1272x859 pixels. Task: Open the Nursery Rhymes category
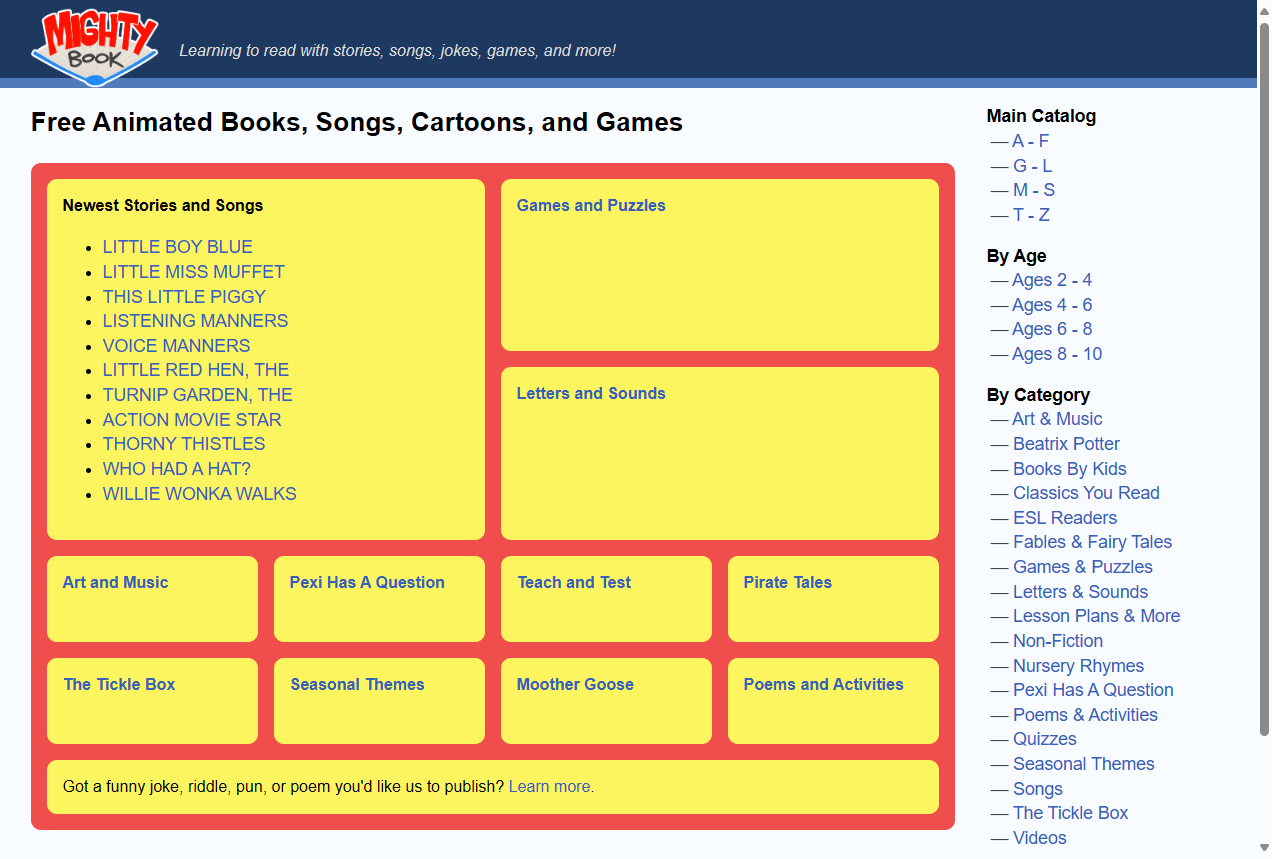[1078, 666]
